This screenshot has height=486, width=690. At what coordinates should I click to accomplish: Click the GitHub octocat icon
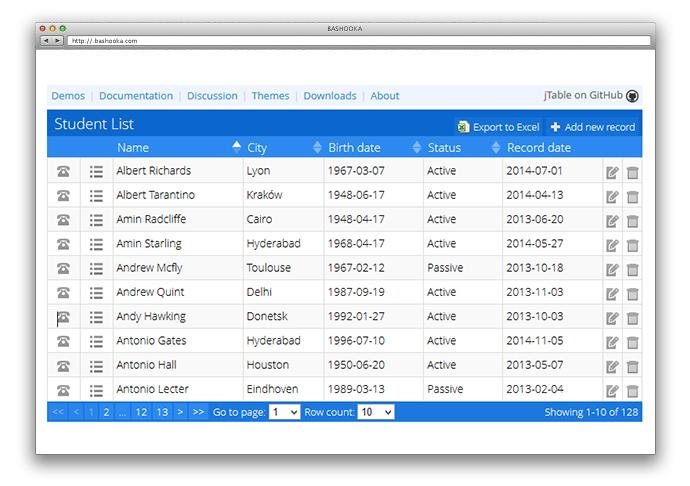[632, 96]
